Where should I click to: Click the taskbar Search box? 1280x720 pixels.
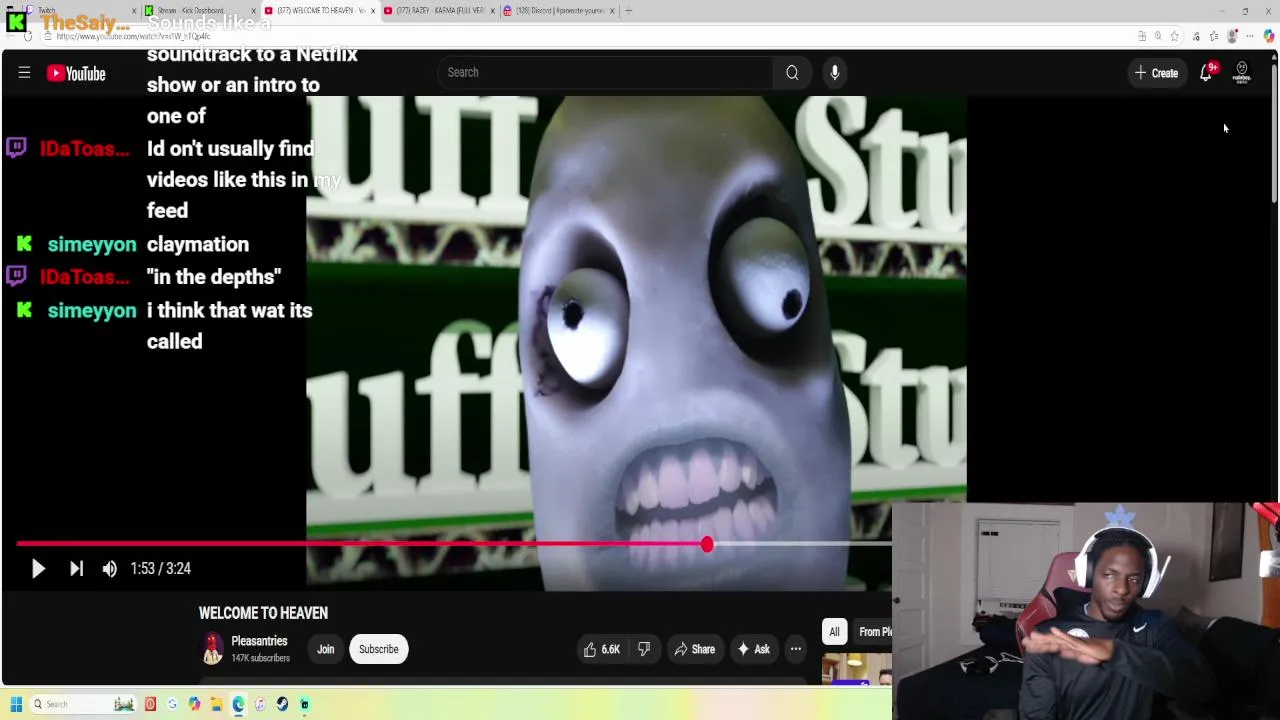(83, 704)
